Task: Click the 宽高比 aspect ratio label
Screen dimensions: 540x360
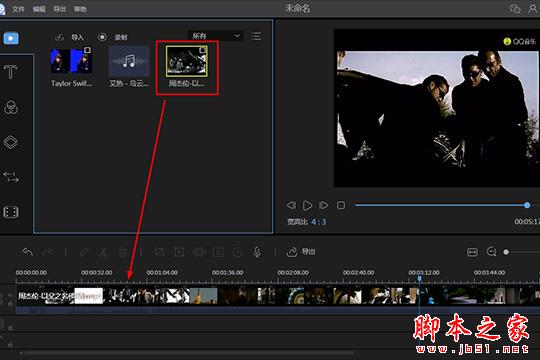Action: [x=297, y=222]
